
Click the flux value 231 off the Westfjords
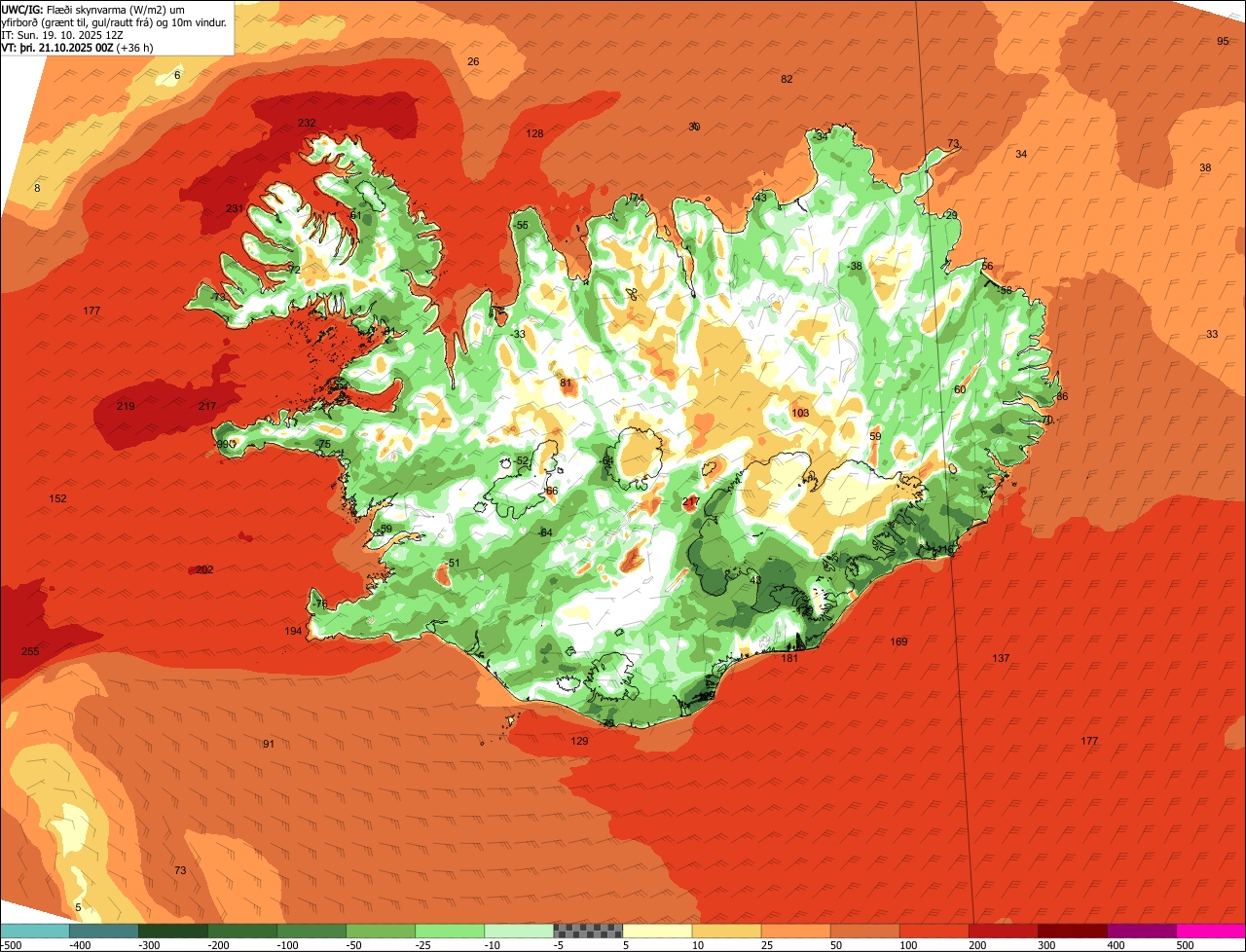coord(235,208)
